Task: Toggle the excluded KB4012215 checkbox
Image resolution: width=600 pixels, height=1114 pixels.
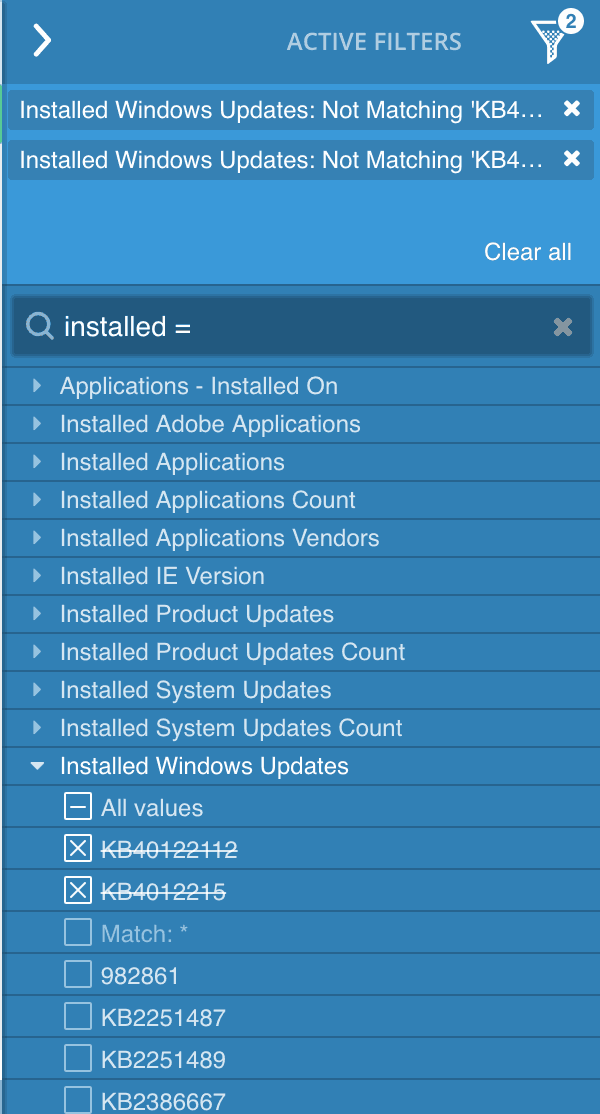Action: (78, 891)
